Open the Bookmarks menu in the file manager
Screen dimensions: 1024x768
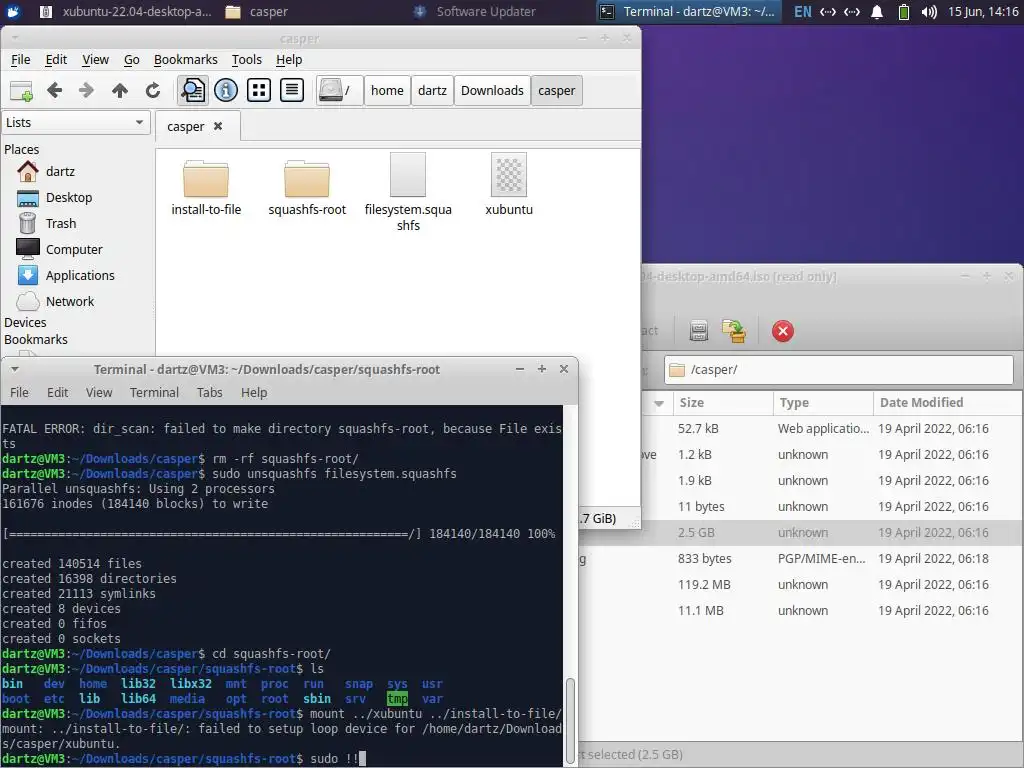(x=185, y=59)
